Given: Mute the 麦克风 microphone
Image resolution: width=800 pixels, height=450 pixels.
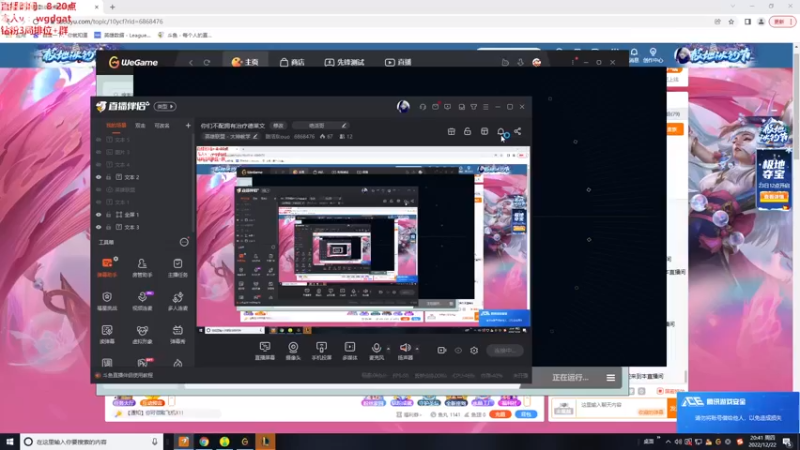Looking at the screenshot, I should click(x=376, y=351).
